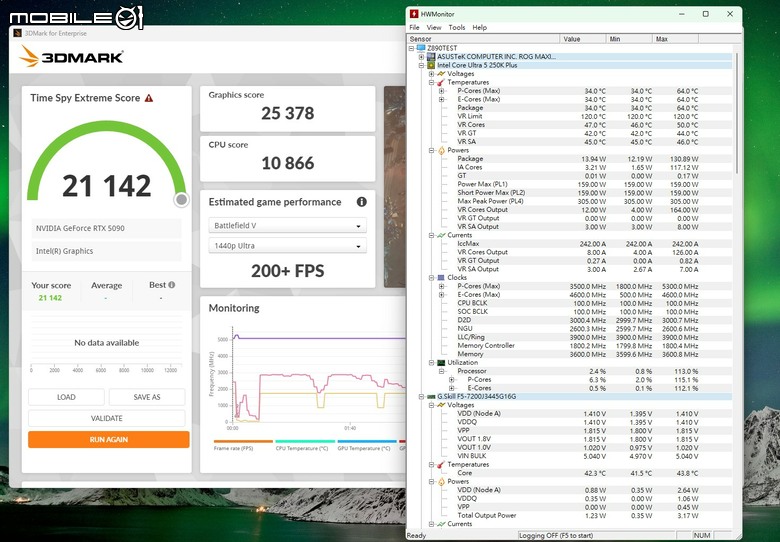This screenshot has height=542, width=780.
Task: Click the LOAD button
Action: click(66, 397)
